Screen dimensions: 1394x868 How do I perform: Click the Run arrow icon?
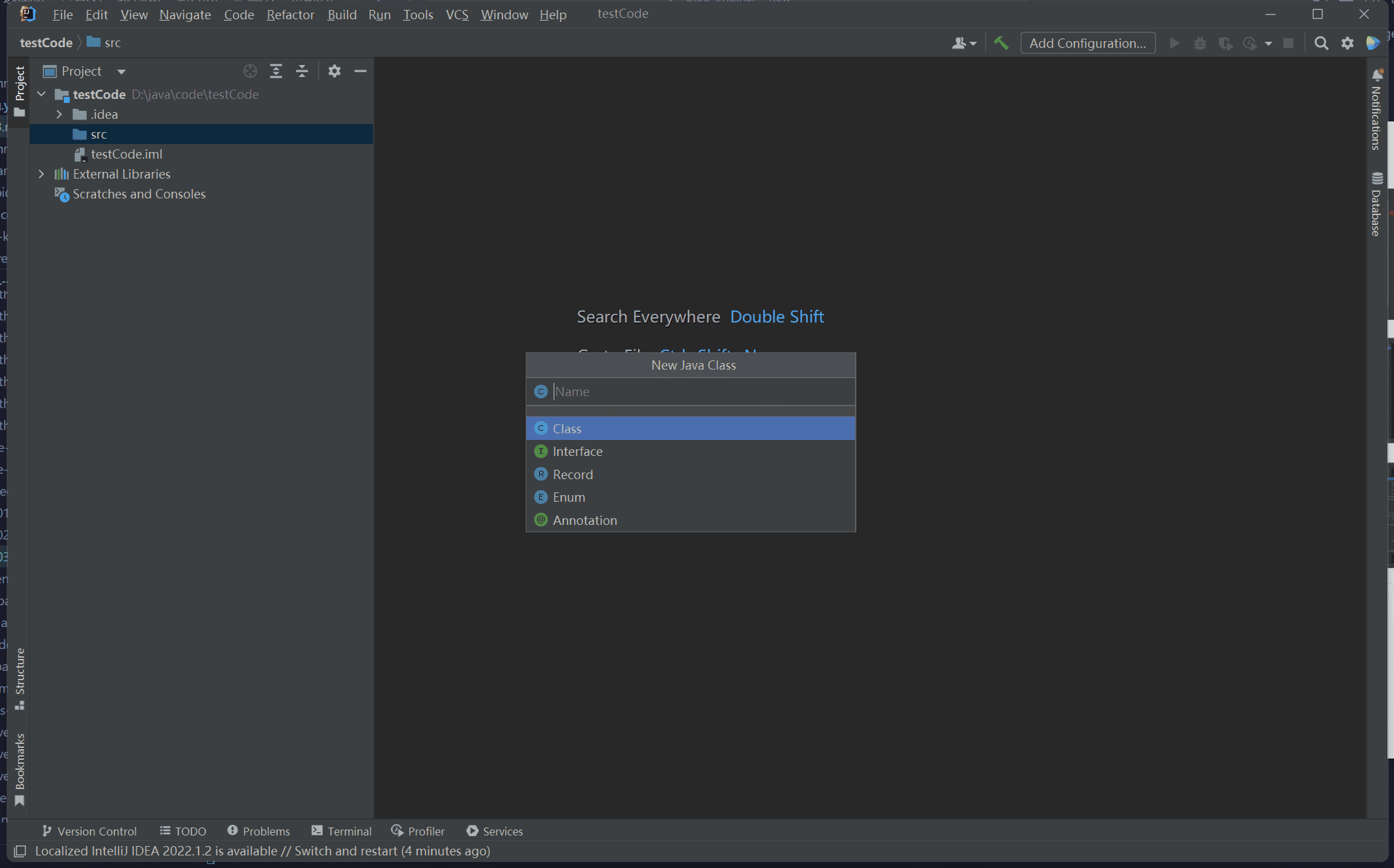[1174, 43]
